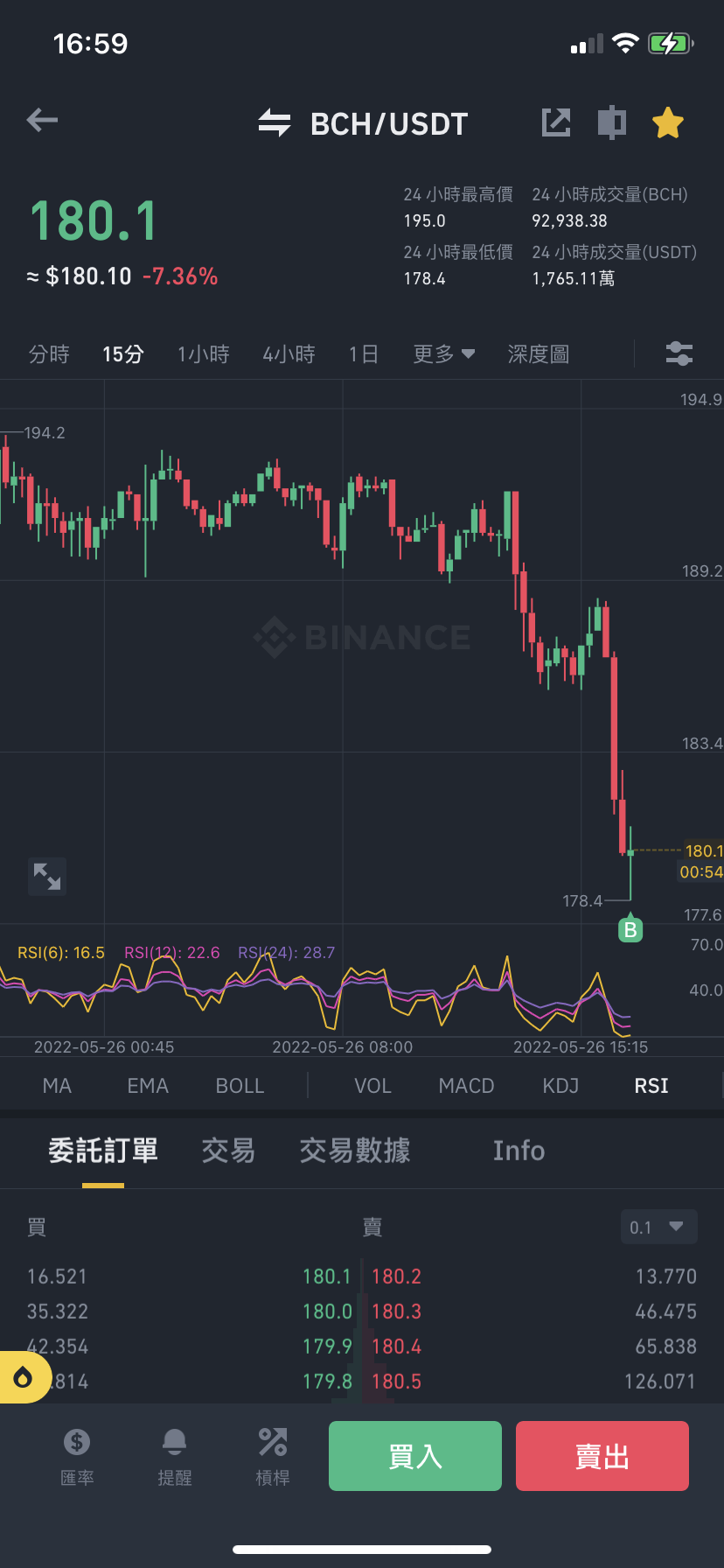The height and width of the screenshot is (1568, 724).
Task: Switch to 1小時 interval
Action: (x=204, y=354)
